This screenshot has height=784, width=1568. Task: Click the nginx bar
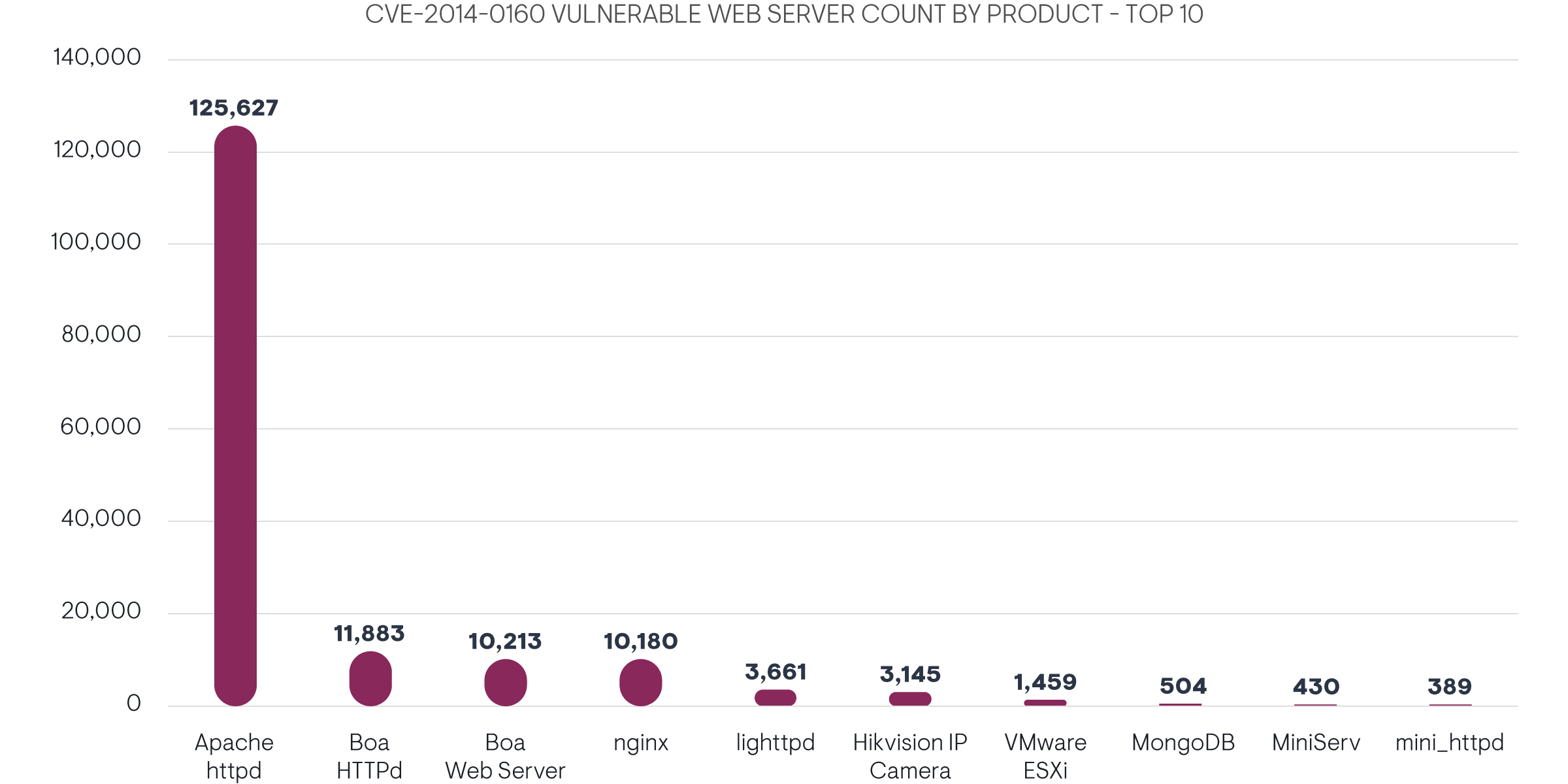click(x=641, y=683)
